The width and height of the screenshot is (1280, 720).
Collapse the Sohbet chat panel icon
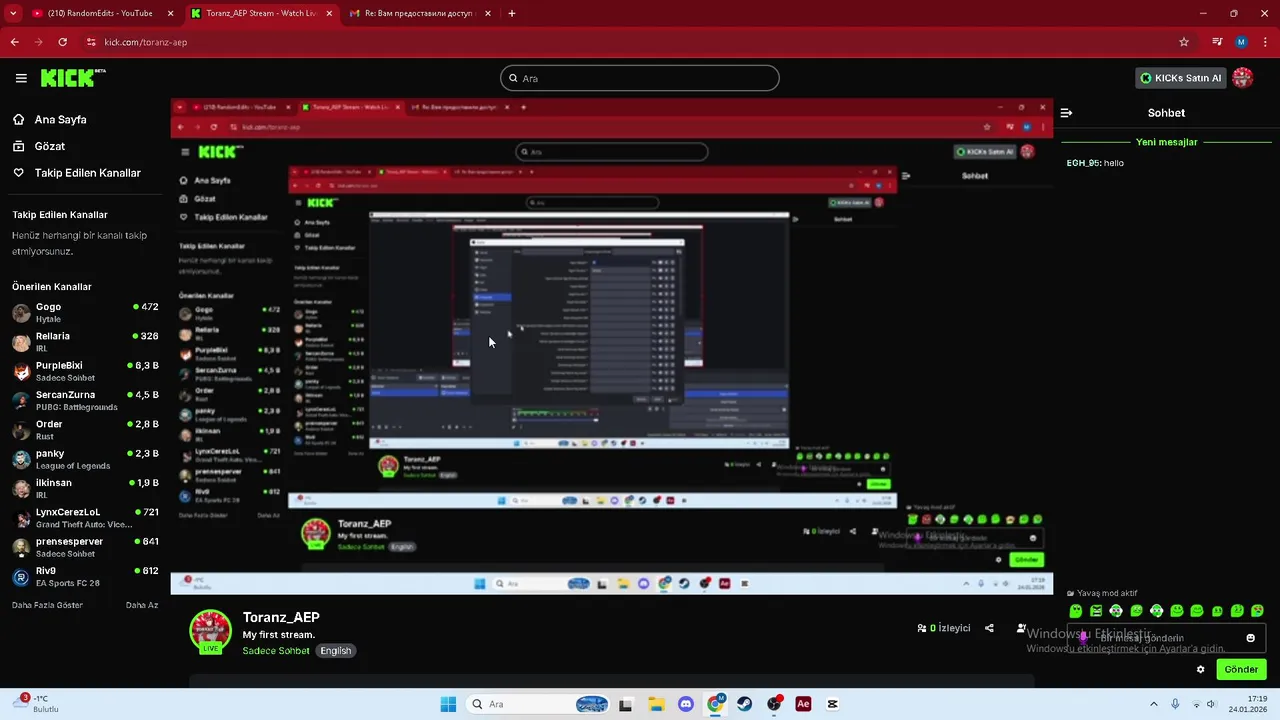pyautogui.click(x=1066, y=113)
